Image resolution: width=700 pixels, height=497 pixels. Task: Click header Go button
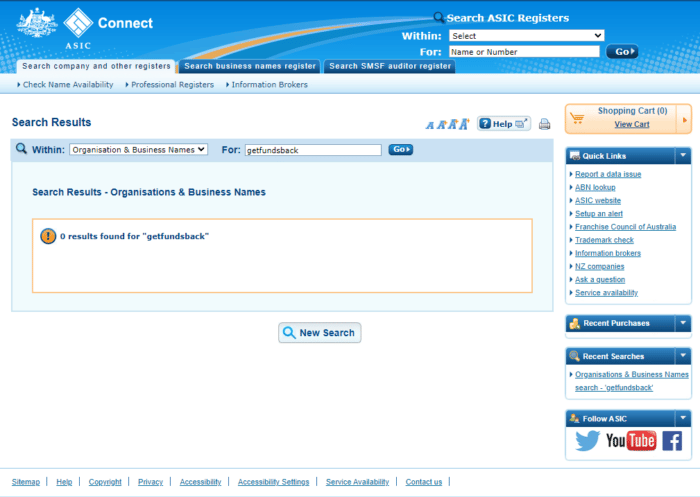tap(622, 52)
